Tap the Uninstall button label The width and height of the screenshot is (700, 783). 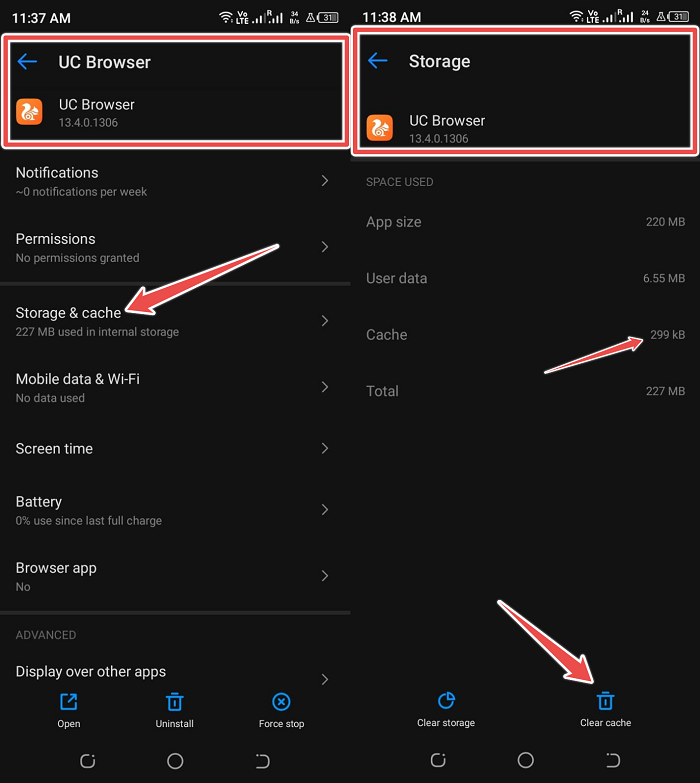point(174,724)
